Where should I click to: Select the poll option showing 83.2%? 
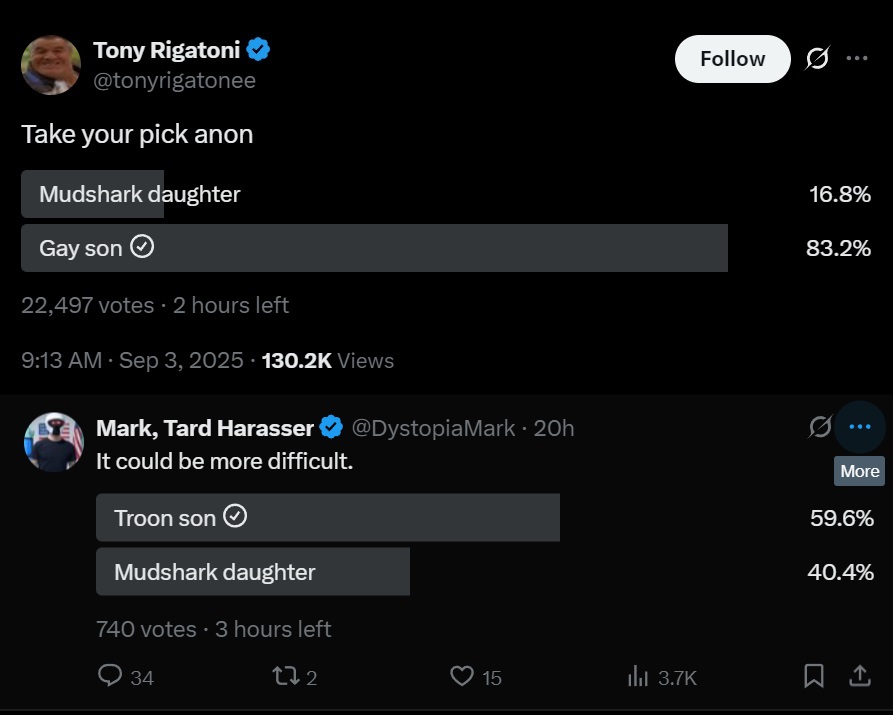374,248
